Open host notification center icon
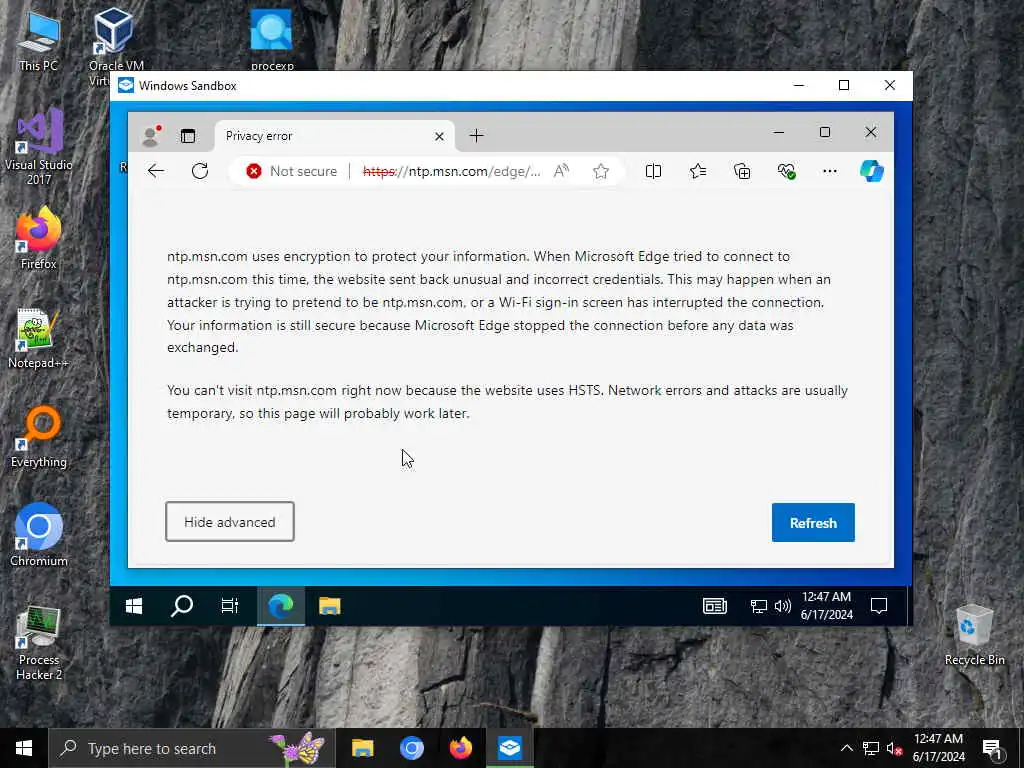The width and height of the screenshot is (1024, 768). [992, 748]
